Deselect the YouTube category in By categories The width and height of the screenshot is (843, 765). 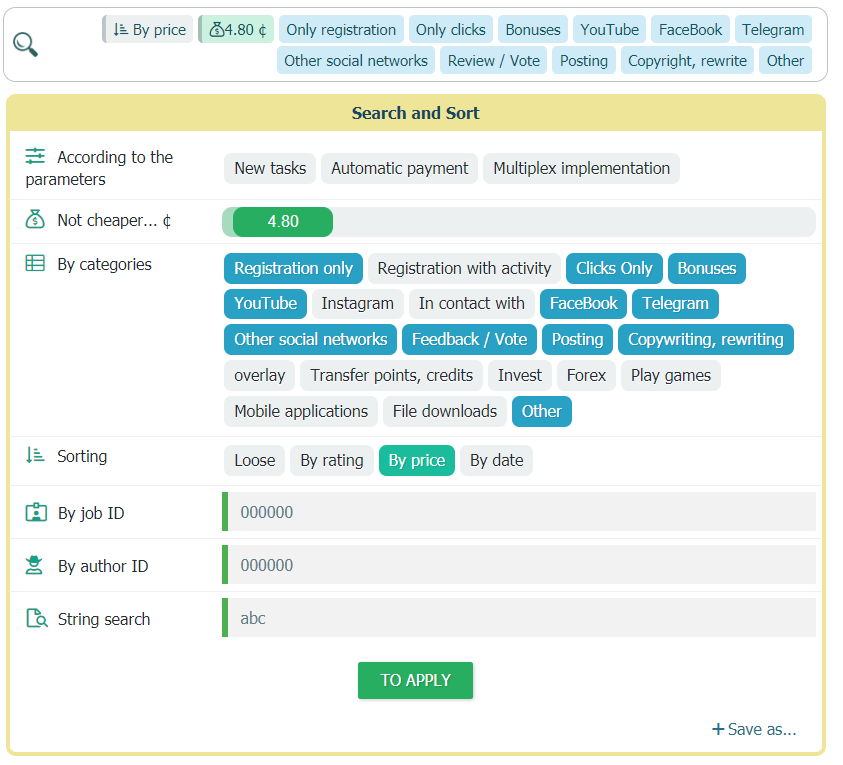266,304
